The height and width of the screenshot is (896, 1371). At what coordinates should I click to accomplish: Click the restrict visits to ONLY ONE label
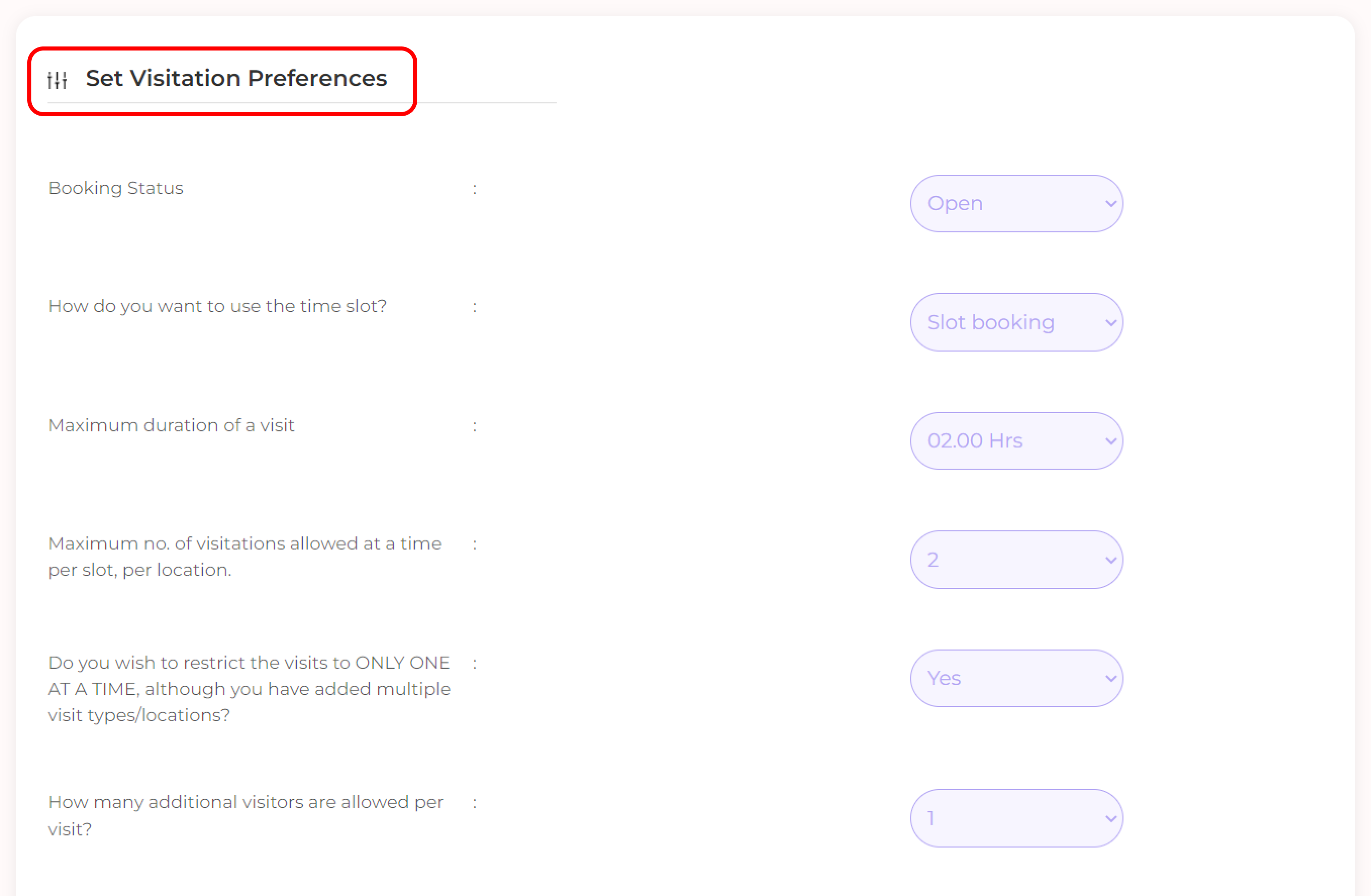tap(250, 689)
